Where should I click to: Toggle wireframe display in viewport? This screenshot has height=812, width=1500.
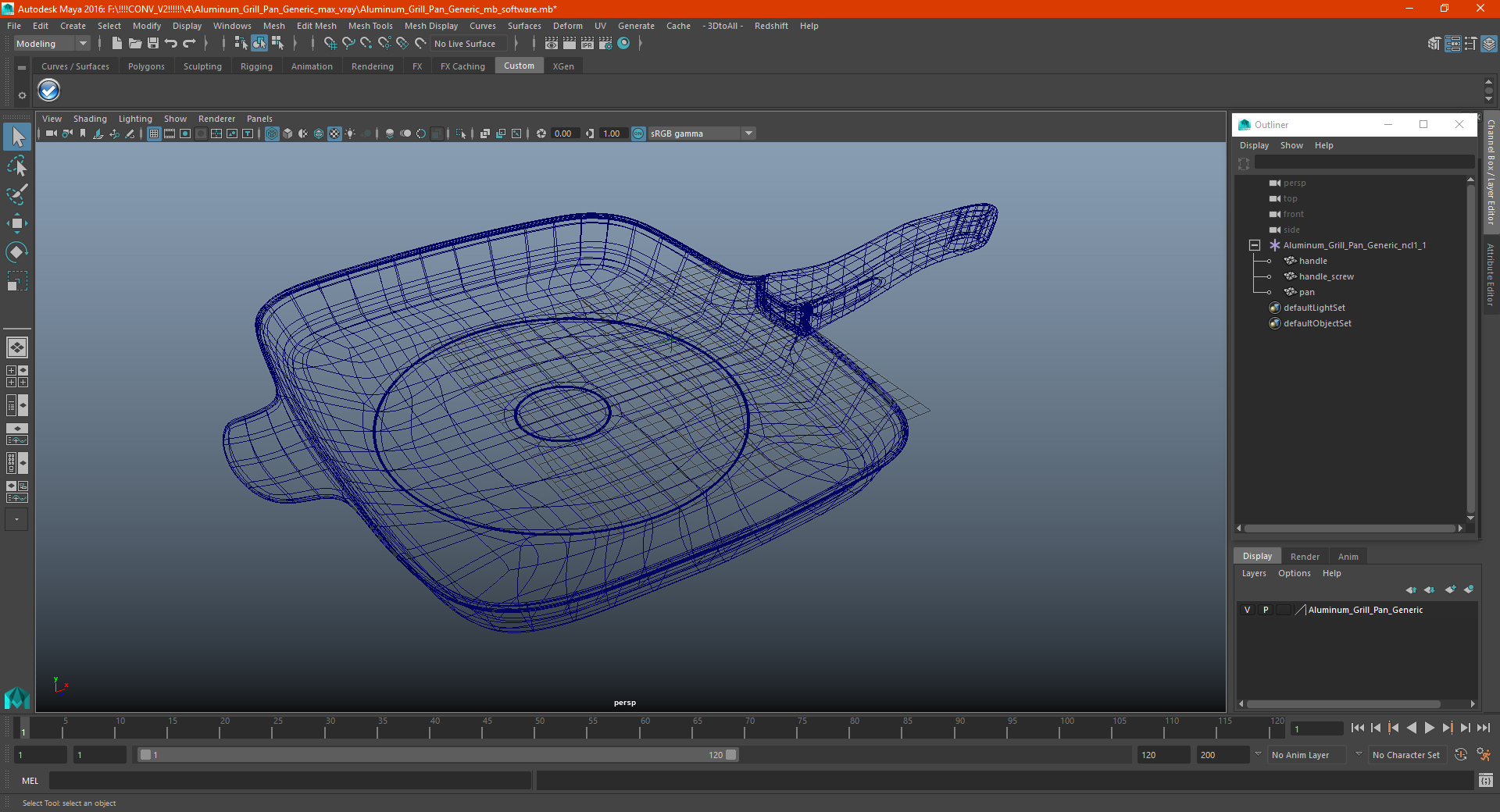pos(272,134)
